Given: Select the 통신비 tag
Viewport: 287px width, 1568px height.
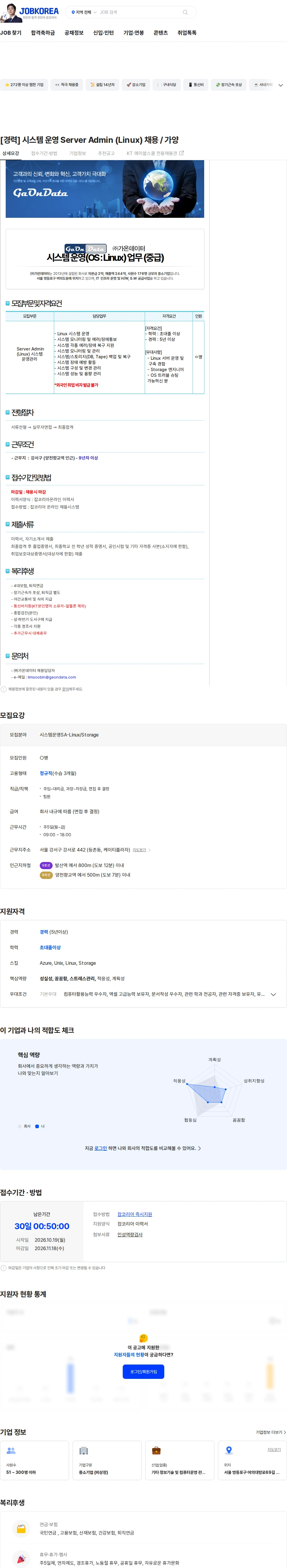Looking at the screenshot, I should tap(196, 85).
